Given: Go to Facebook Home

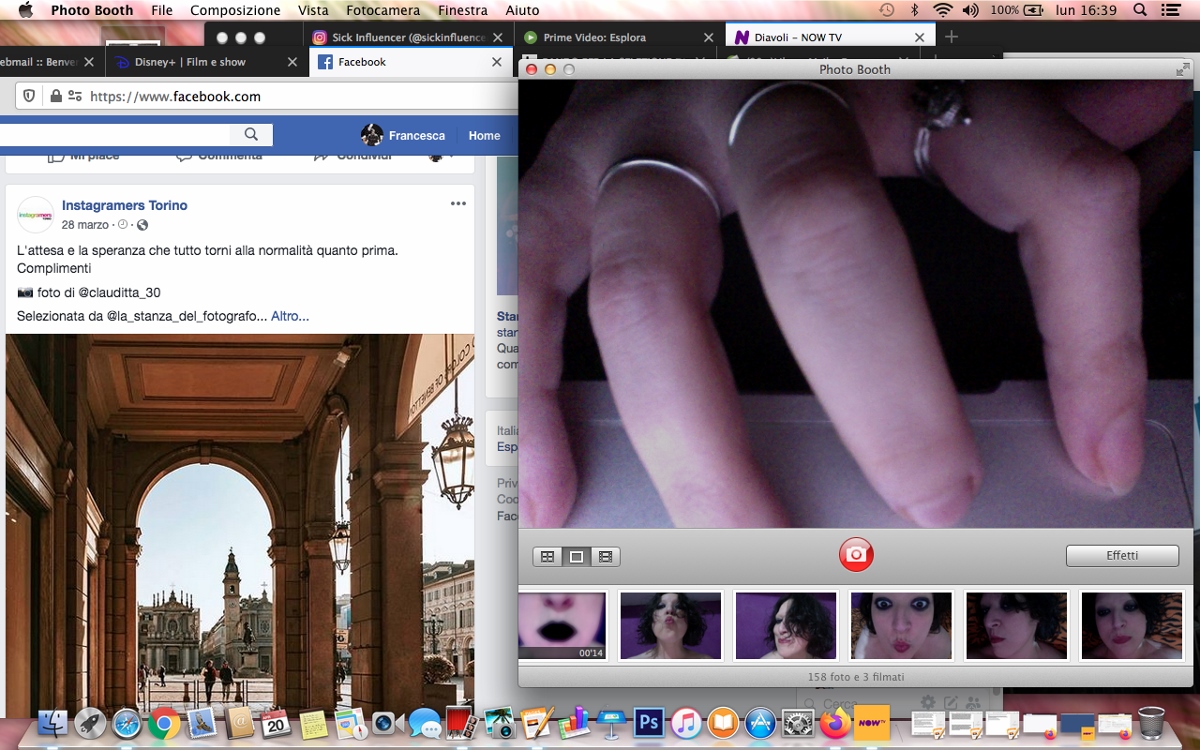Looking at the screenshot, I should (x=484, y=135).
